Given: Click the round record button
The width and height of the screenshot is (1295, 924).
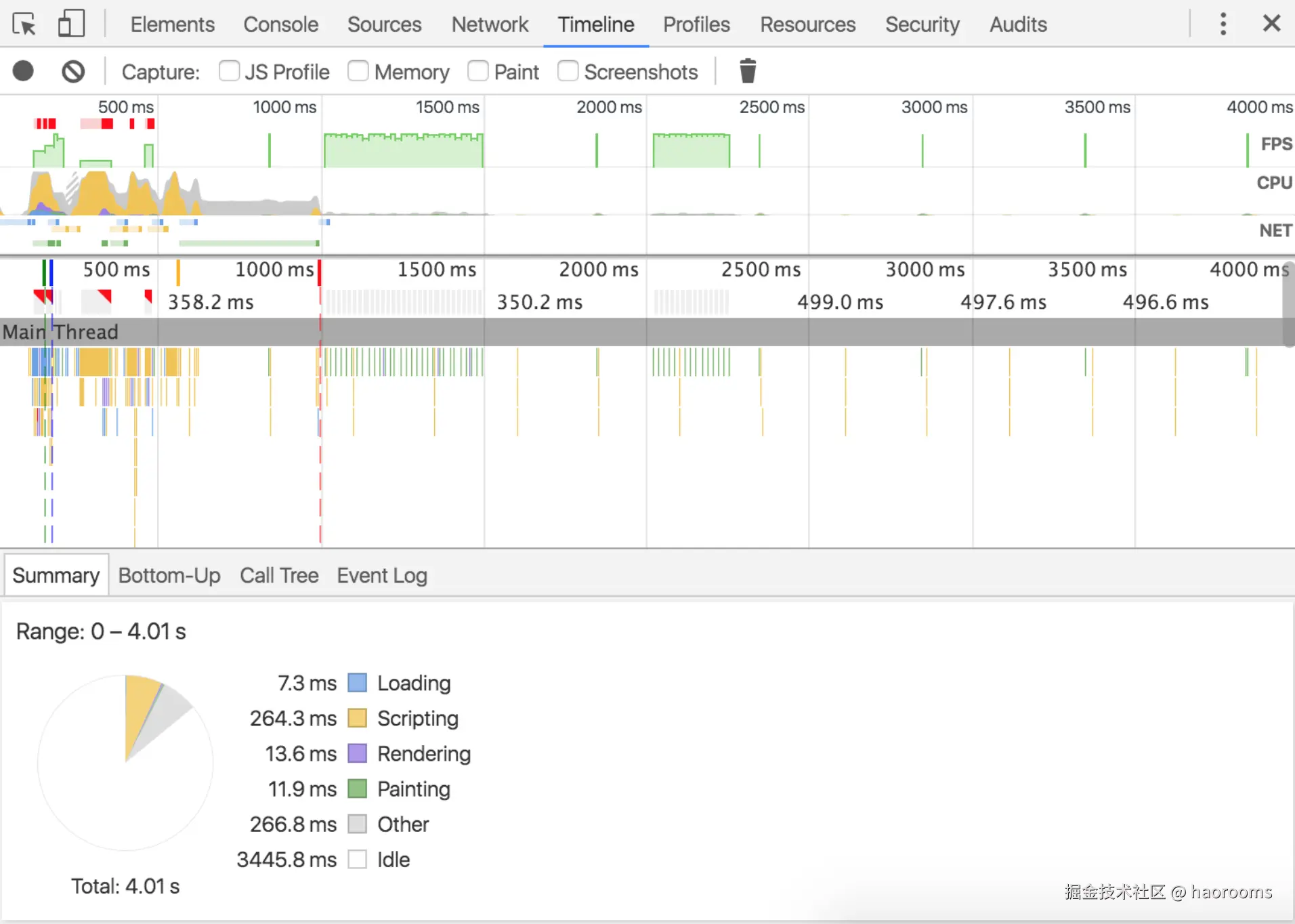Looking at the screenshot, I should (23, 71).
